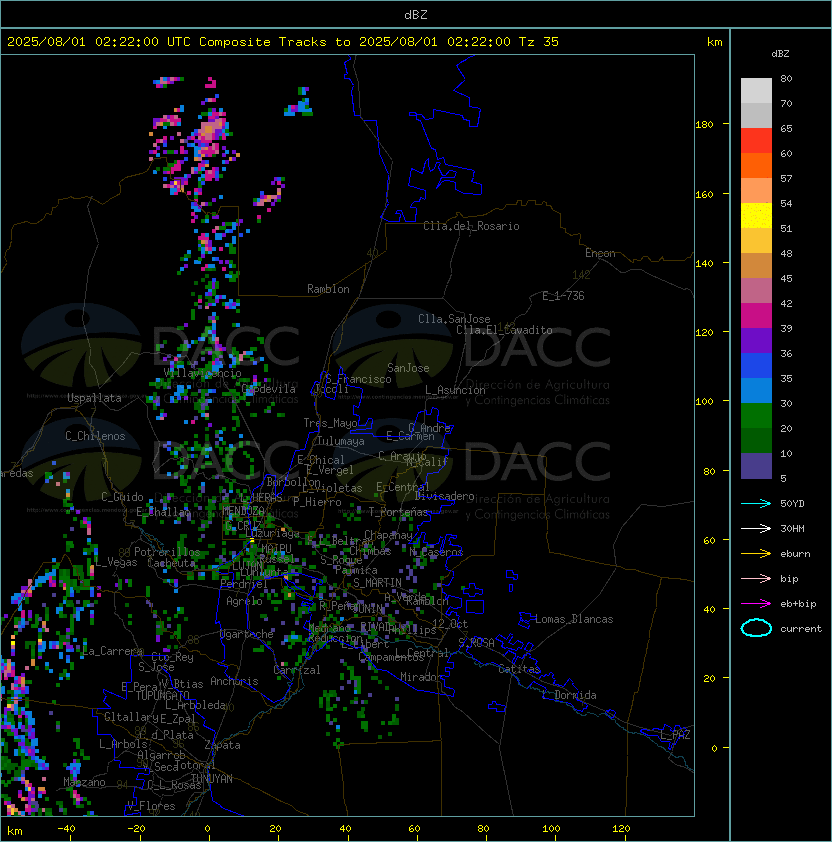Click the 'S_MARTIN' map label
This screenshot has width=832, height=842.
378,583
